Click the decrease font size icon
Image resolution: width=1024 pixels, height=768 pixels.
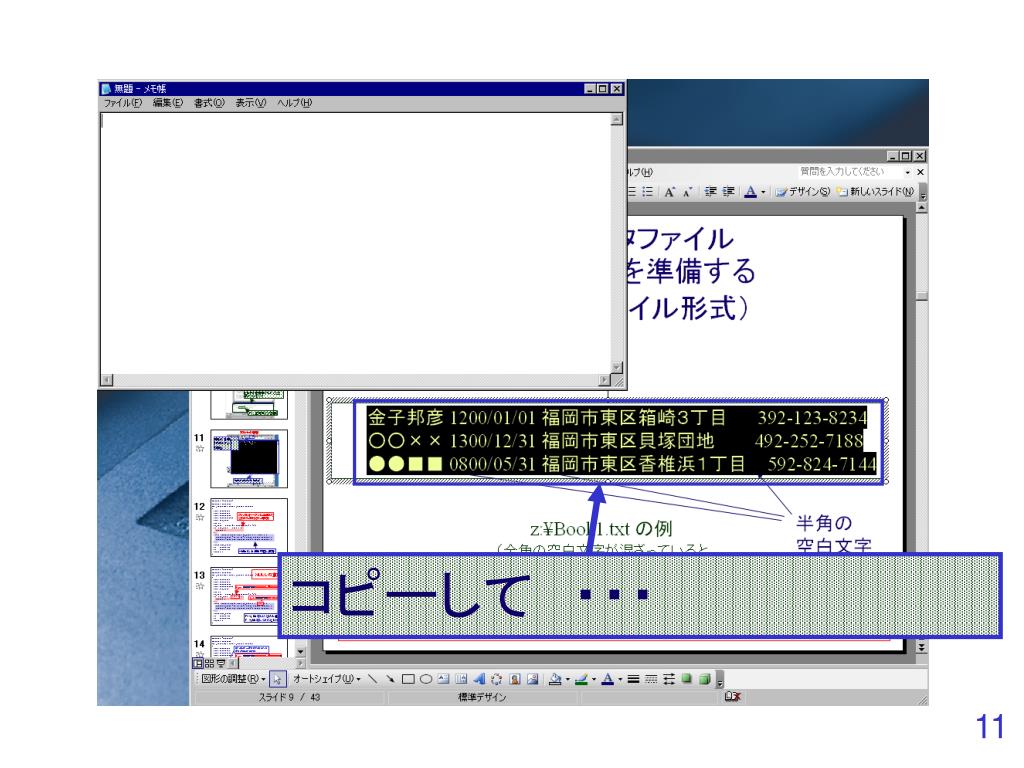click(687, 191)
